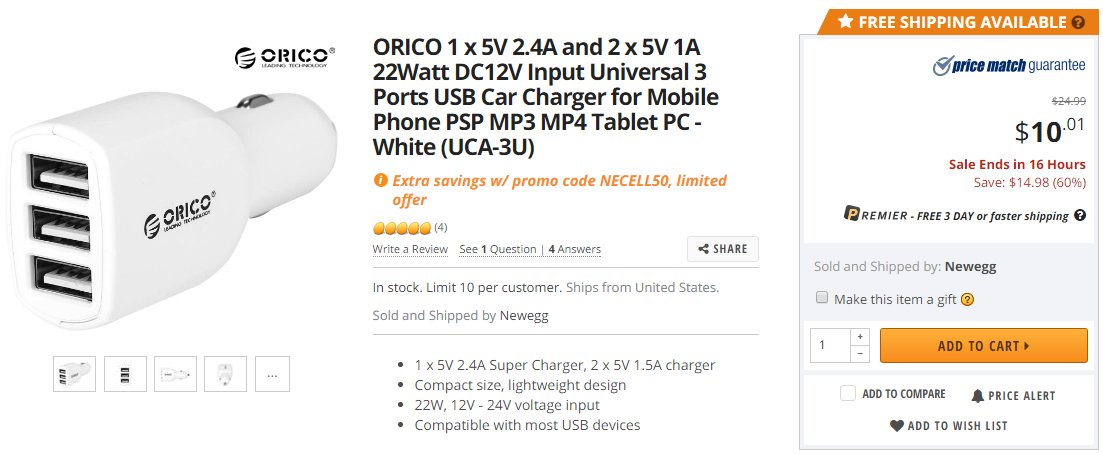Click the Premier shipping help question icon
Image resolution: width=1103 pixels, height=454 pixels.
(x=1079, y=216)
